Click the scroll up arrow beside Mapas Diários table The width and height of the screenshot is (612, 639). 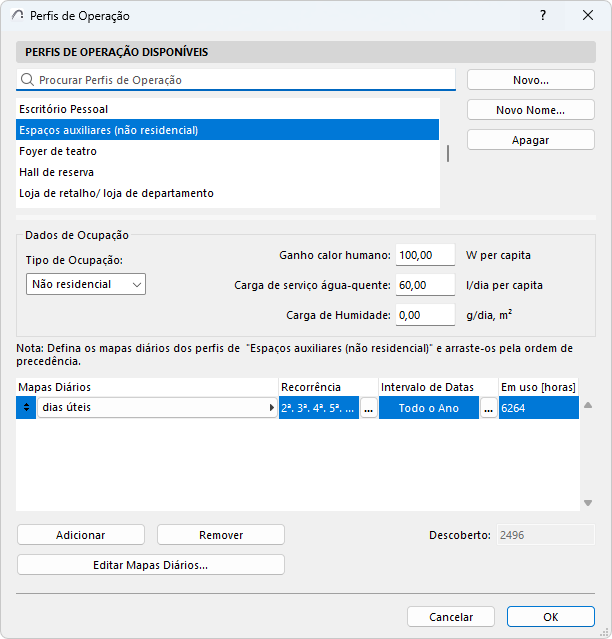coord(588,405)
